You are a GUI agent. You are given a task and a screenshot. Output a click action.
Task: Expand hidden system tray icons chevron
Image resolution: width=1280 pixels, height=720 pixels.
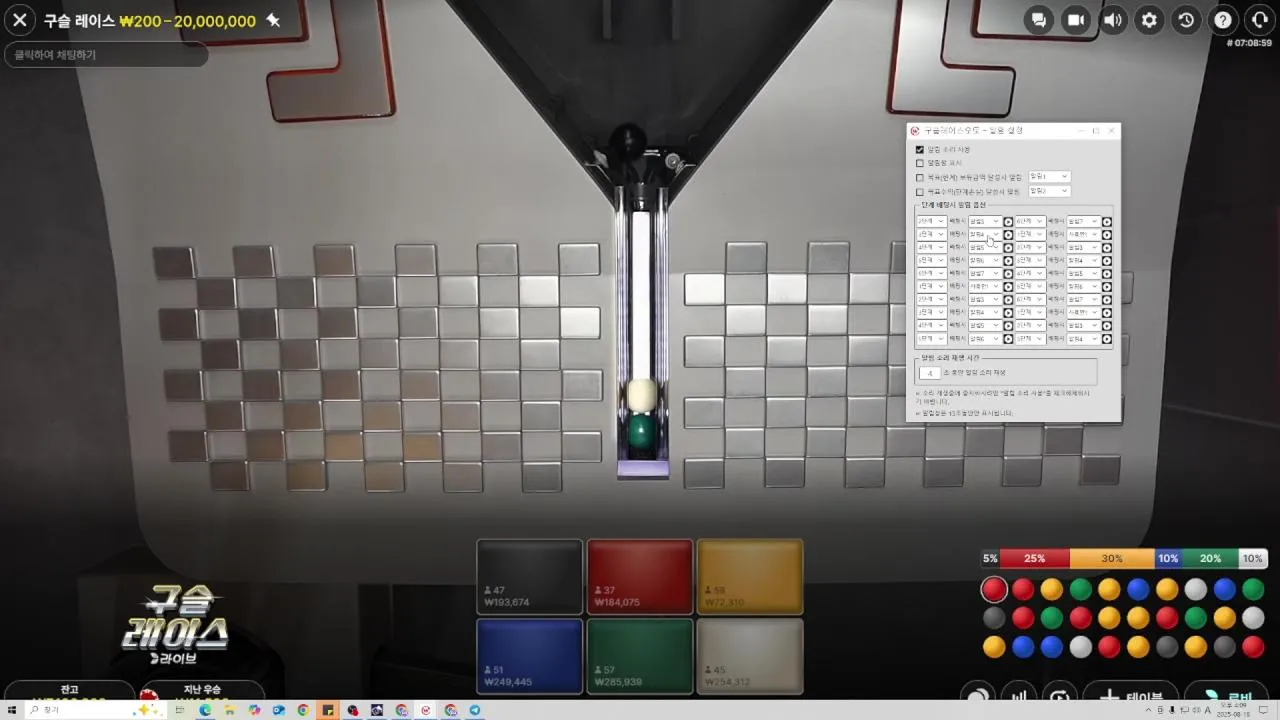[x=1148, y=710]
